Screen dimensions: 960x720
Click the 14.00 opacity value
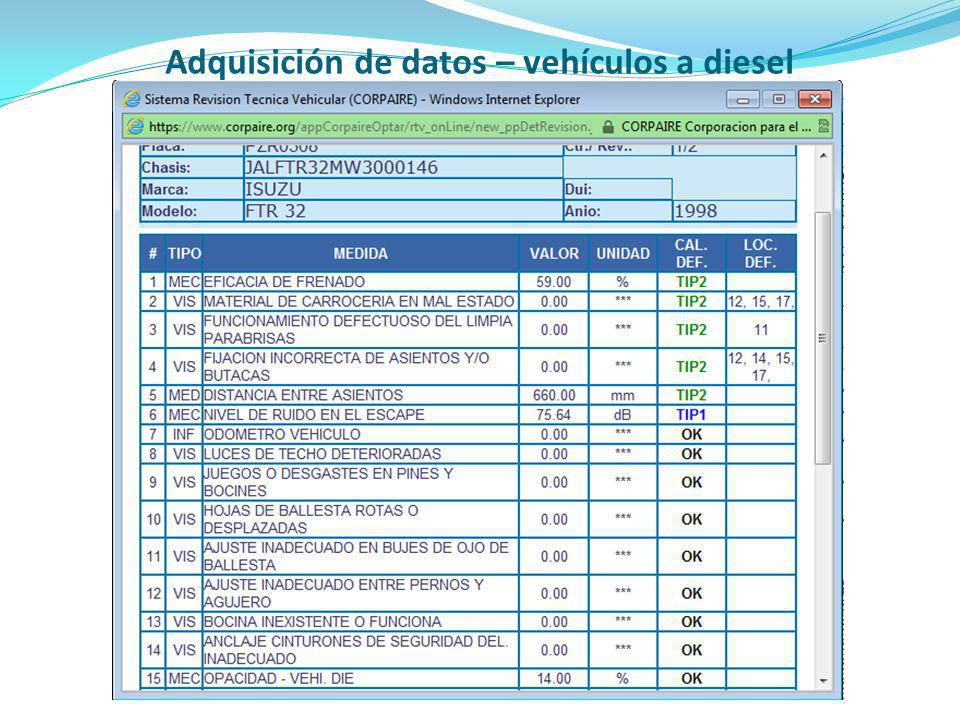(553, 678)
